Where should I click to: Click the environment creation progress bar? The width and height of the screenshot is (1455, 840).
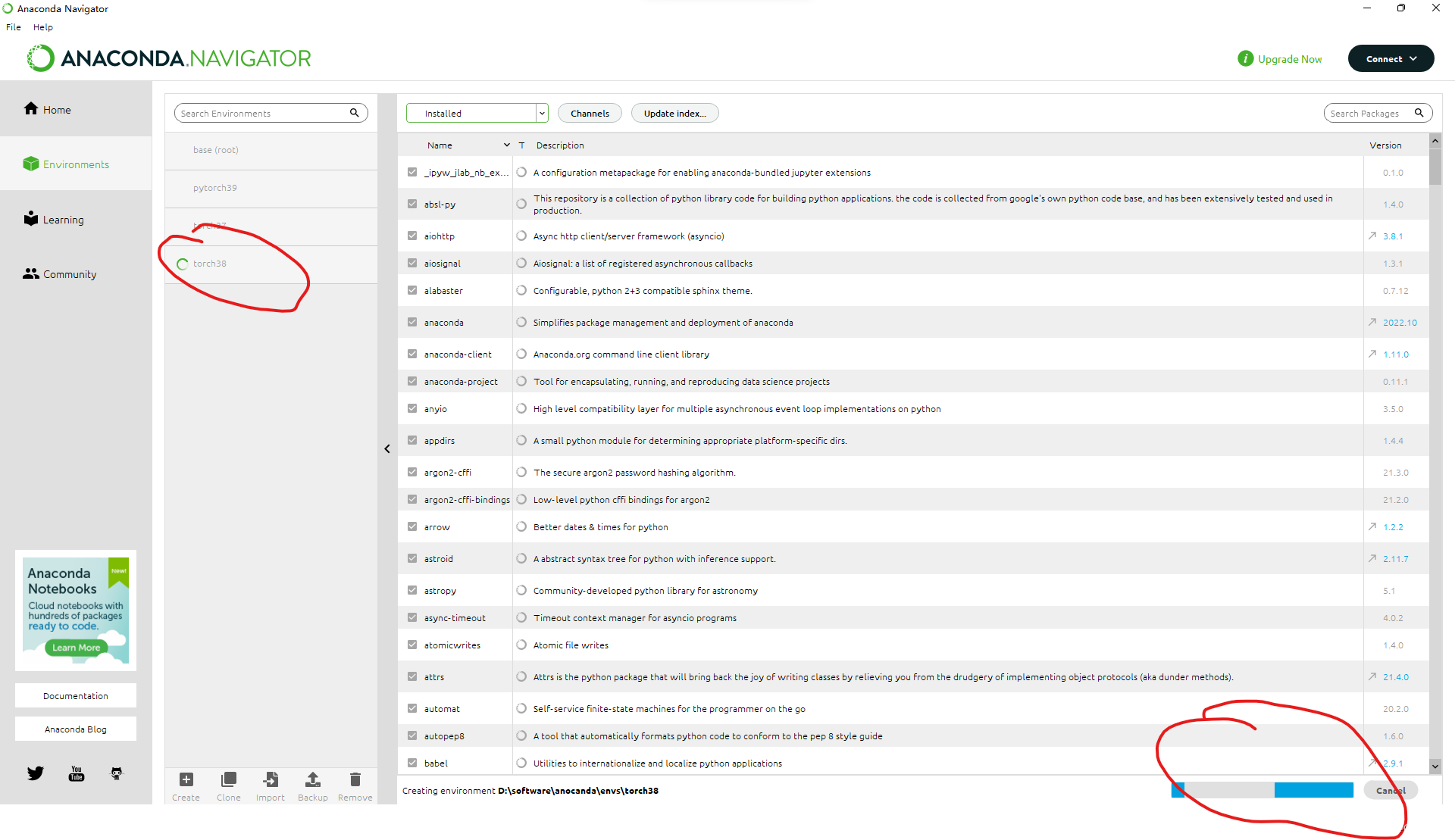point(1263,790)
